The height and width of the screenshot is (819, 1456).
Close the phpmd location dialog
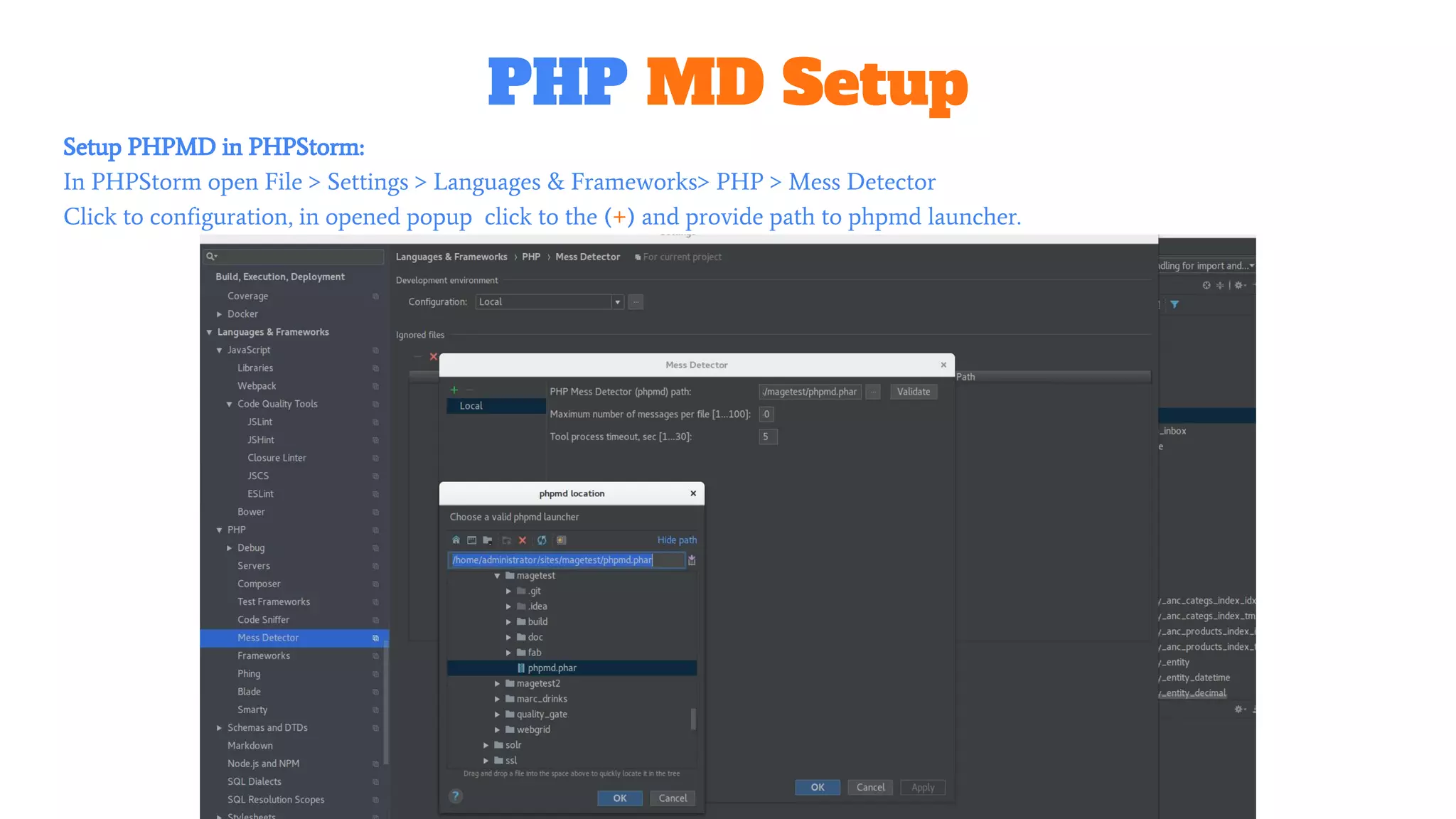point(693,493)
